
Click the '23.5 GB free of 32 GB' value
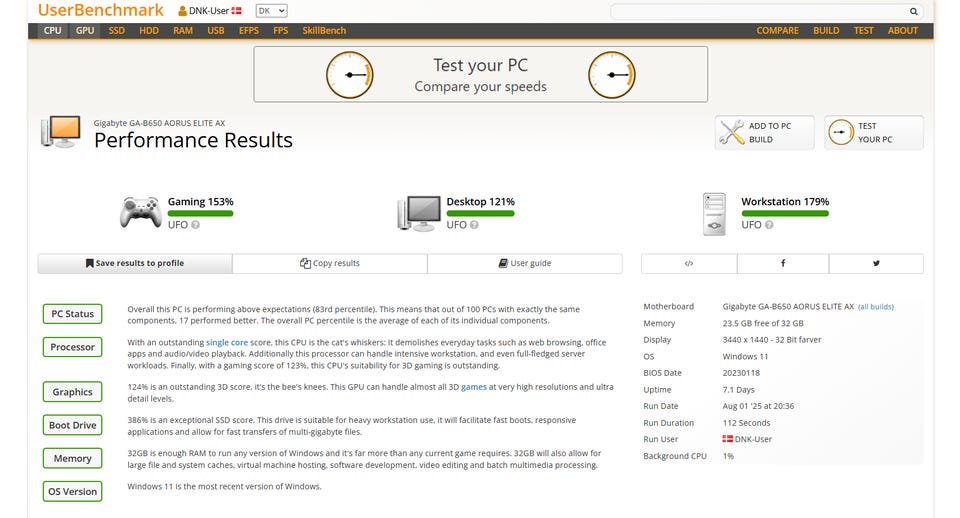coord(763,323)
